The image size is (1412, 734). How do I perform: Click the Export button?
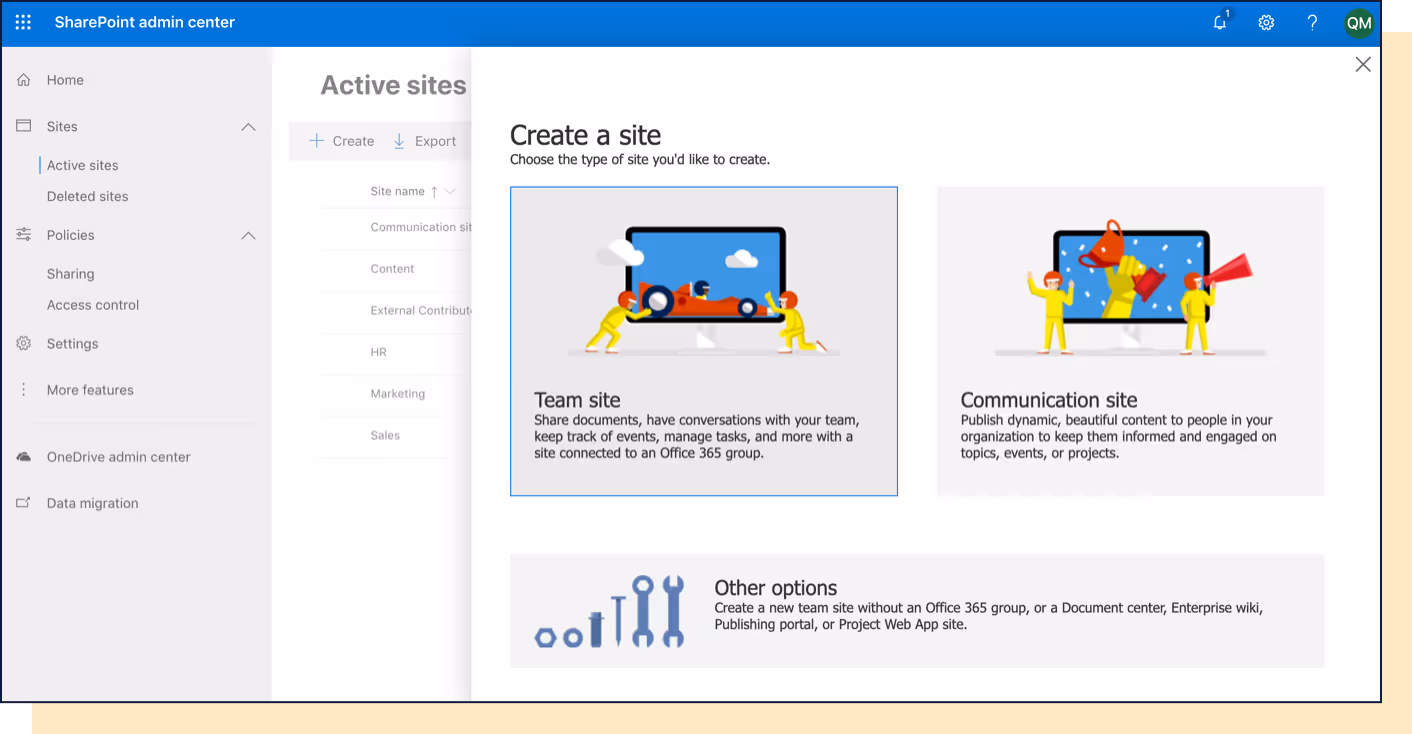point(424,141)
